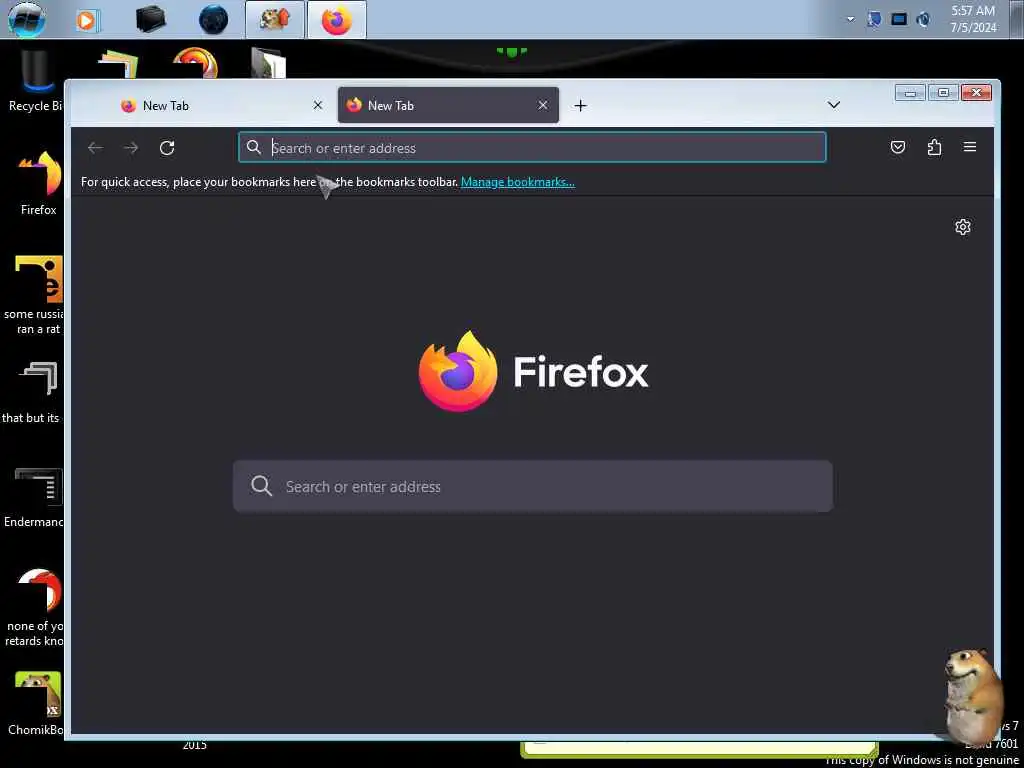
Task: Open the Windows Start orb
Action: pyautogui.click(x=26, y=19)
